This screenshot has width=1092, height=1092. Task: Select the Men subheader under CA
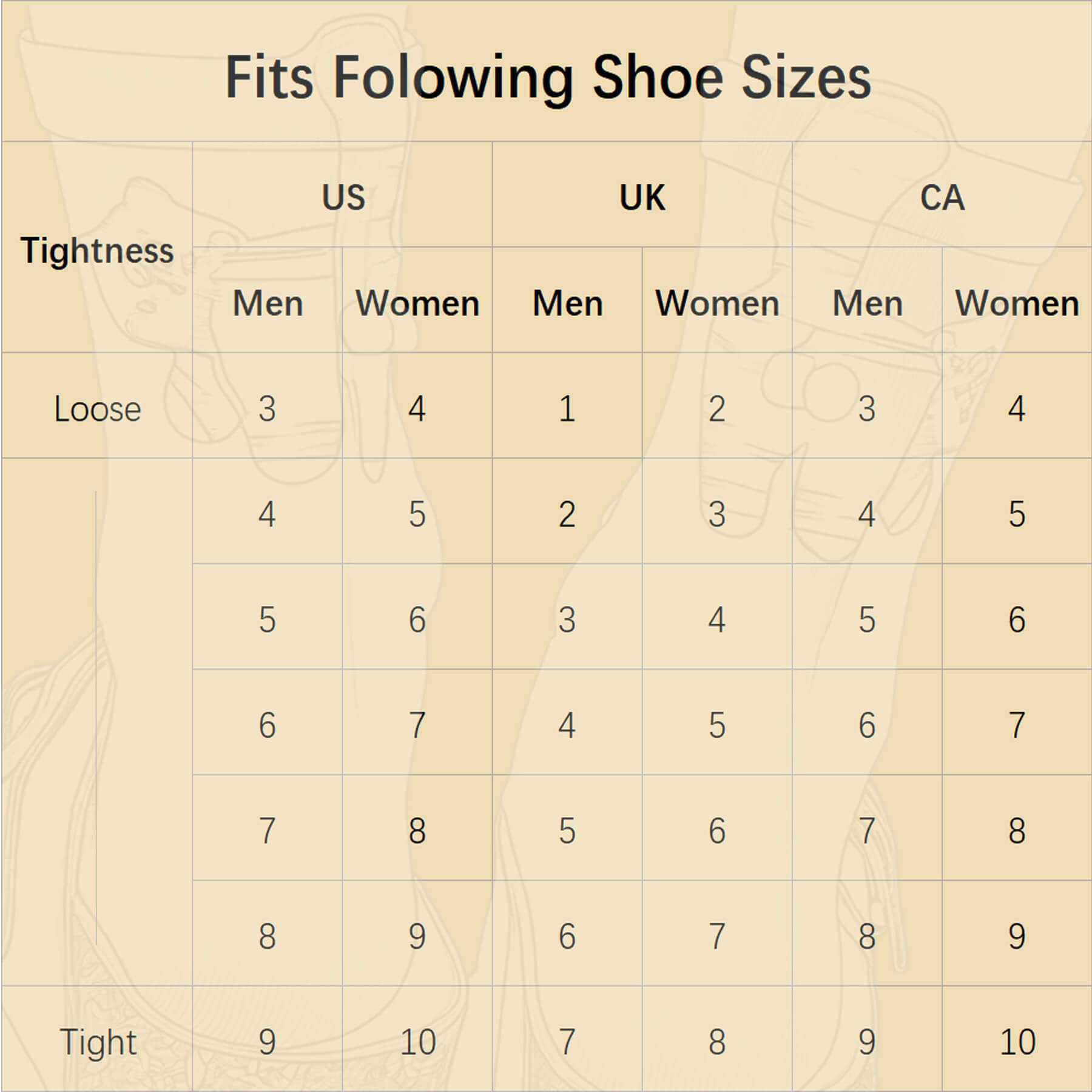pos(867,303)
